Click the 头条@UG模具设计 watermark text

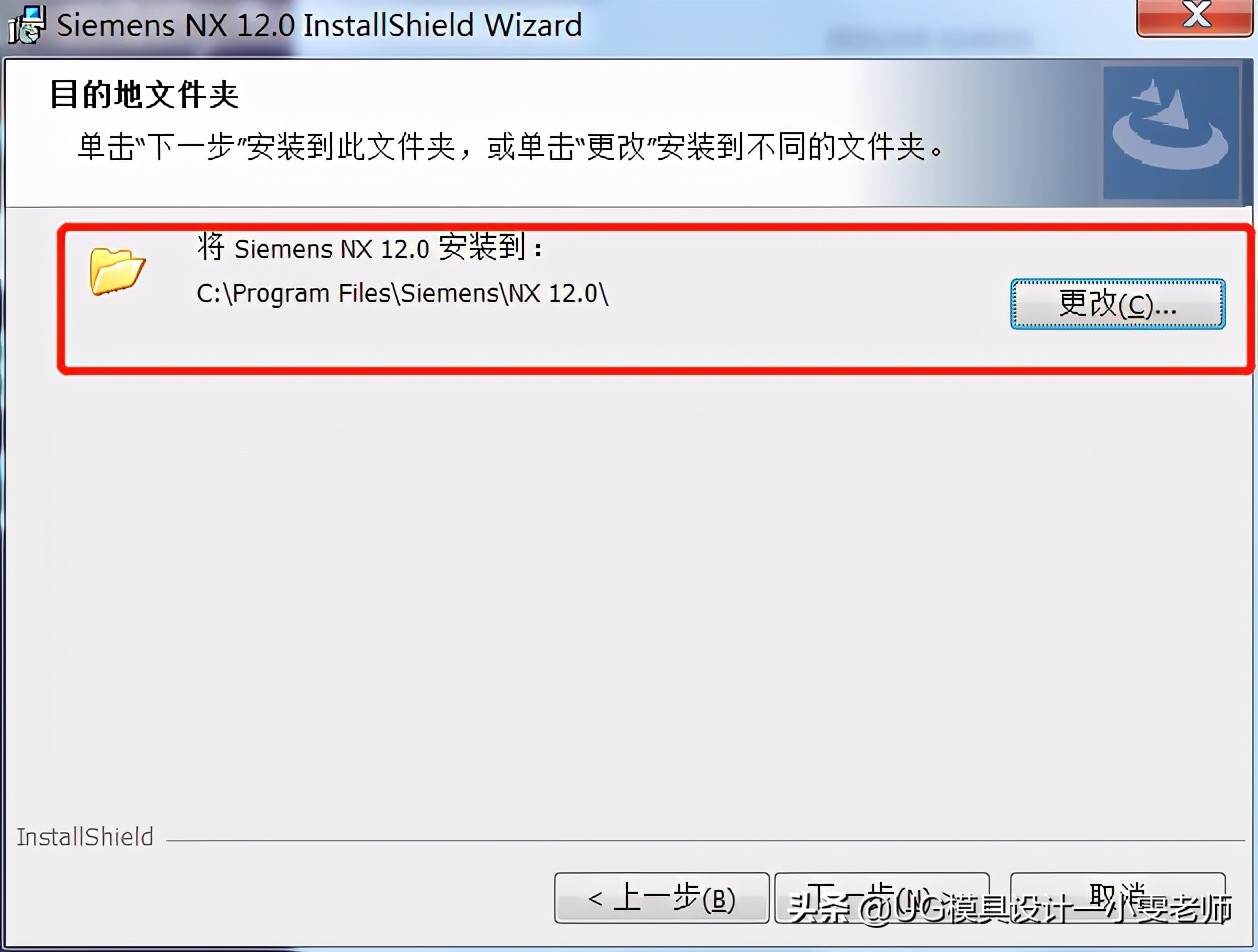(x=1010, y=910)
